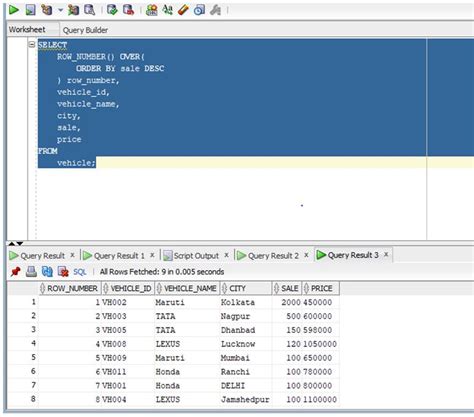The width and height of the screenshot is (474, 417).
Task: Sort by the VEHICLE_NAME column header
Action: (x=187, y=288)
